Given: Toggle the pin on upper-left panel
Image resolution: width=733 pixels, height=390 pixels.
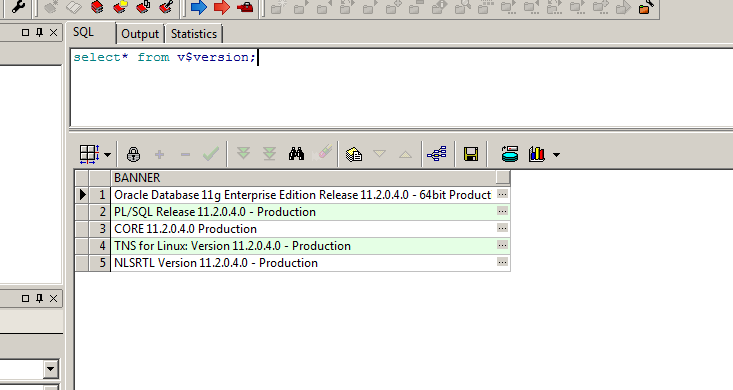Looking at the screenshot, I should click(39, 32).
